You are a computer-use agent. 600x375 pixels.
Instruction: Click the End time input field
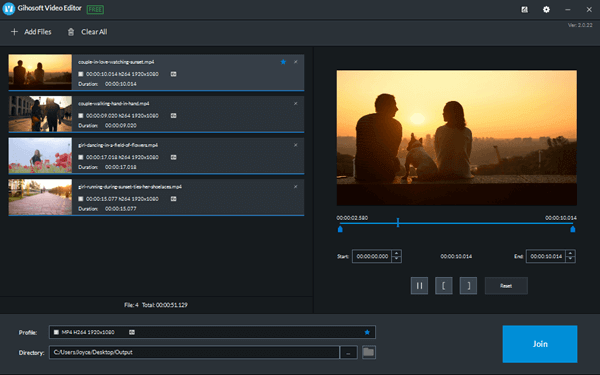click(x=546, y=256)
